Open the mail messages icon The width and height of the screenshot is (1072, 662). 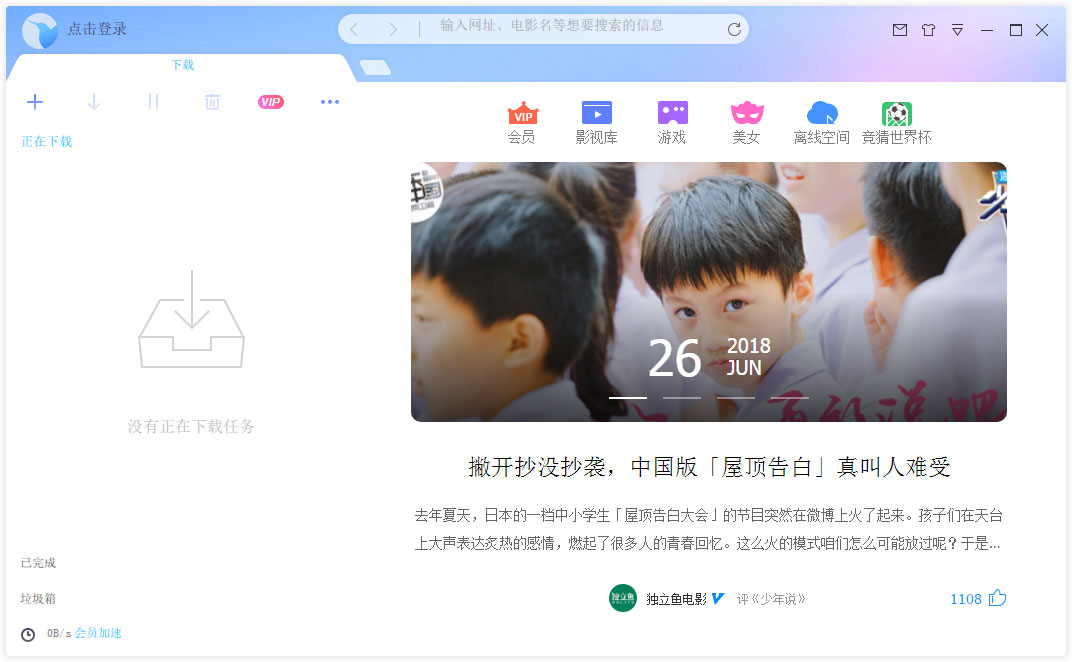[900, 30]
